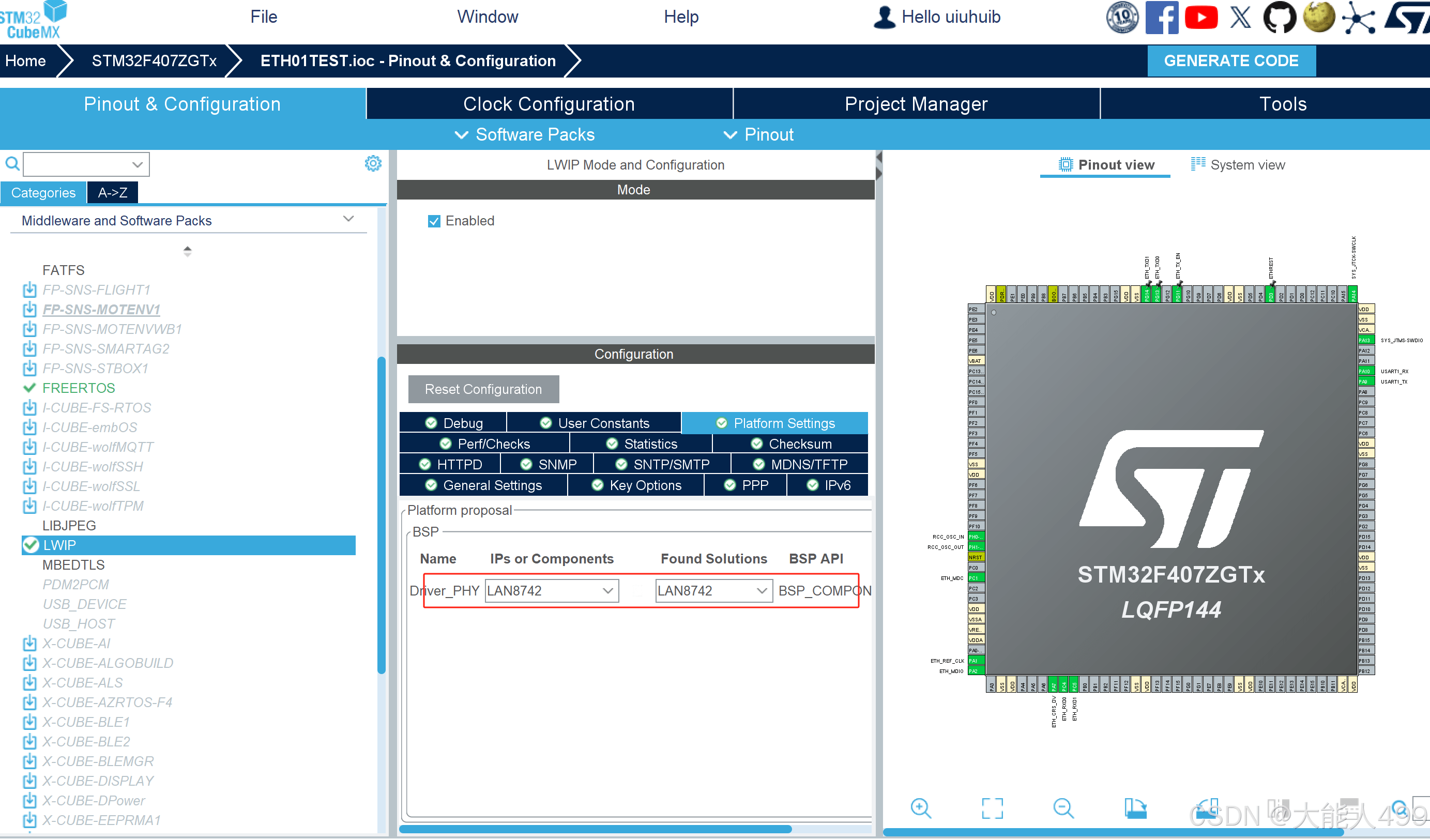Open the search field dropdown
1430x840 pixels.
(x=137, y=164)
